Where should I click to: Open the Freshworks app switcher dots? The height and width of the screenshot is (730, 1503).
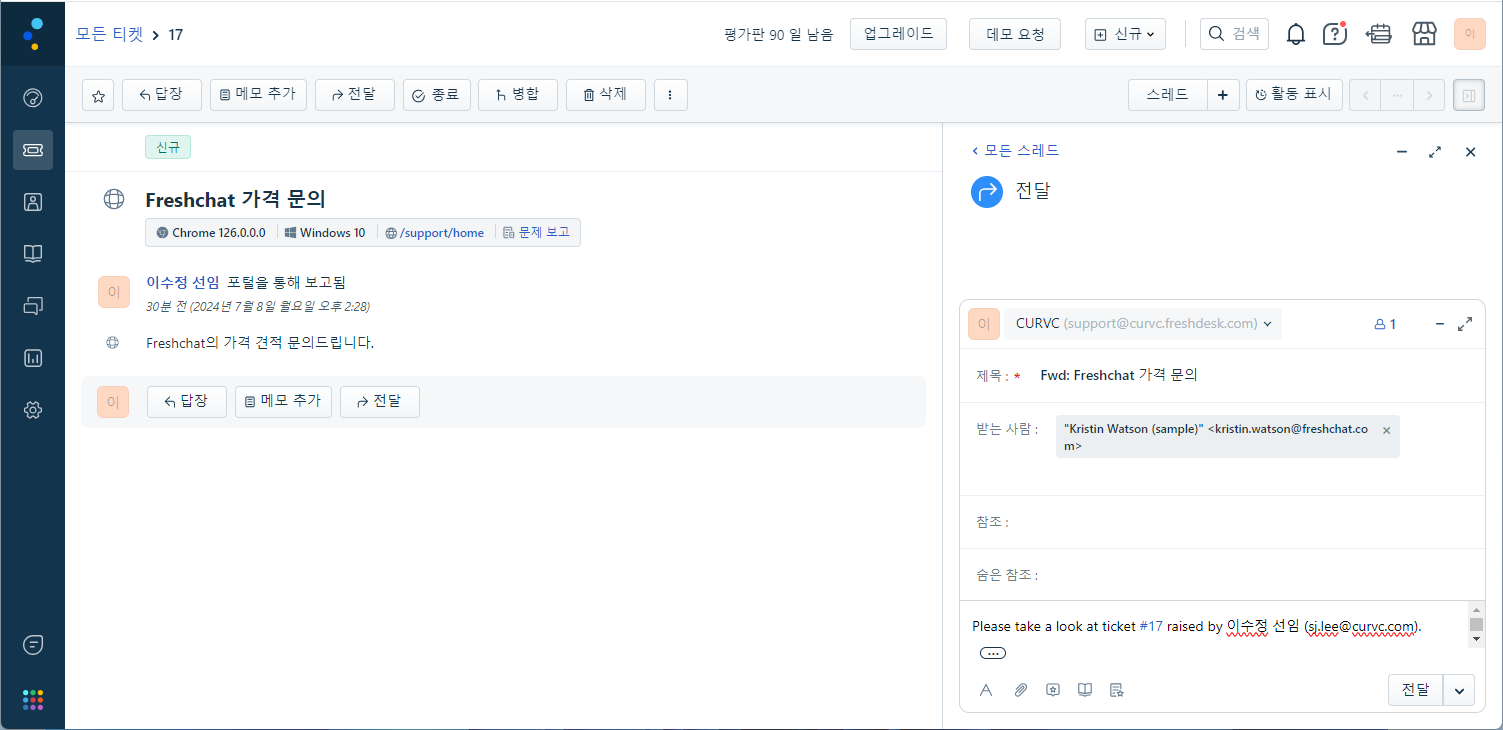point(33,699)
